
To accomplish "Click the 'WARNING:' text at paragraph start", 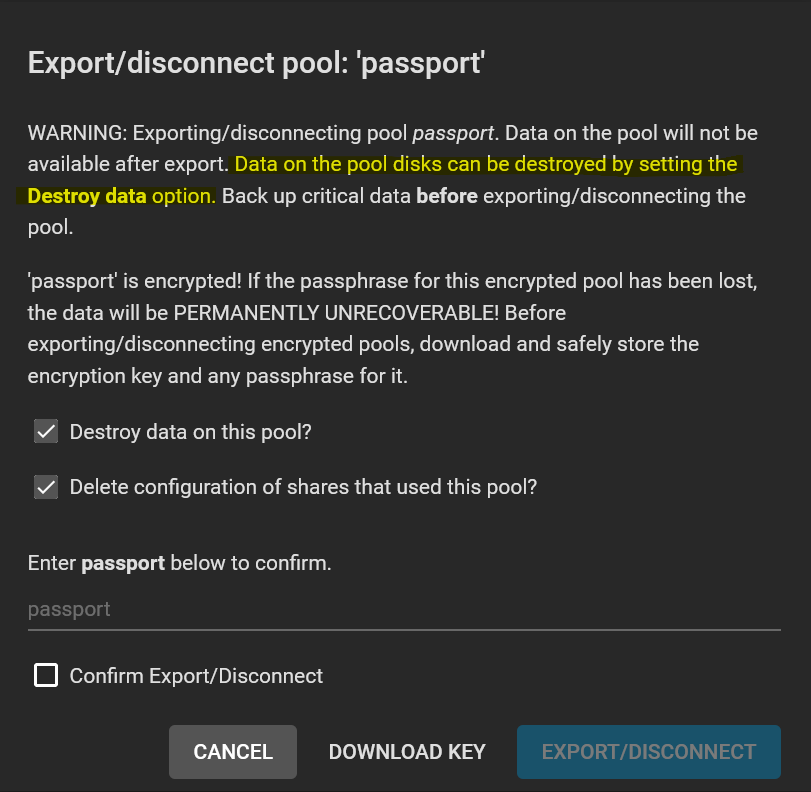I will (77, 133).
